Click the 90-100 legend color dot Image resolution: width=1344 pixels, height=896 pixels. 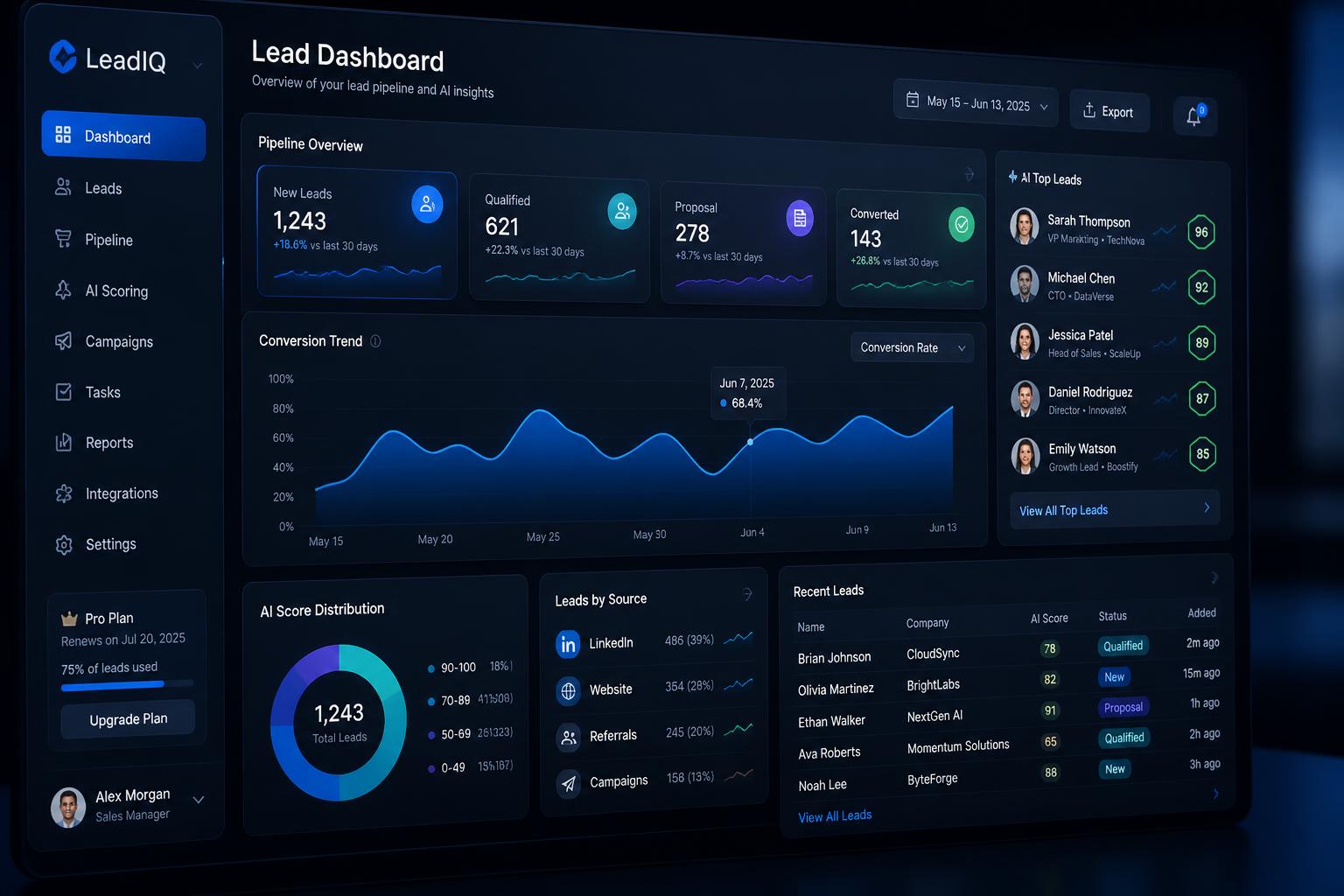click(431, 668)
